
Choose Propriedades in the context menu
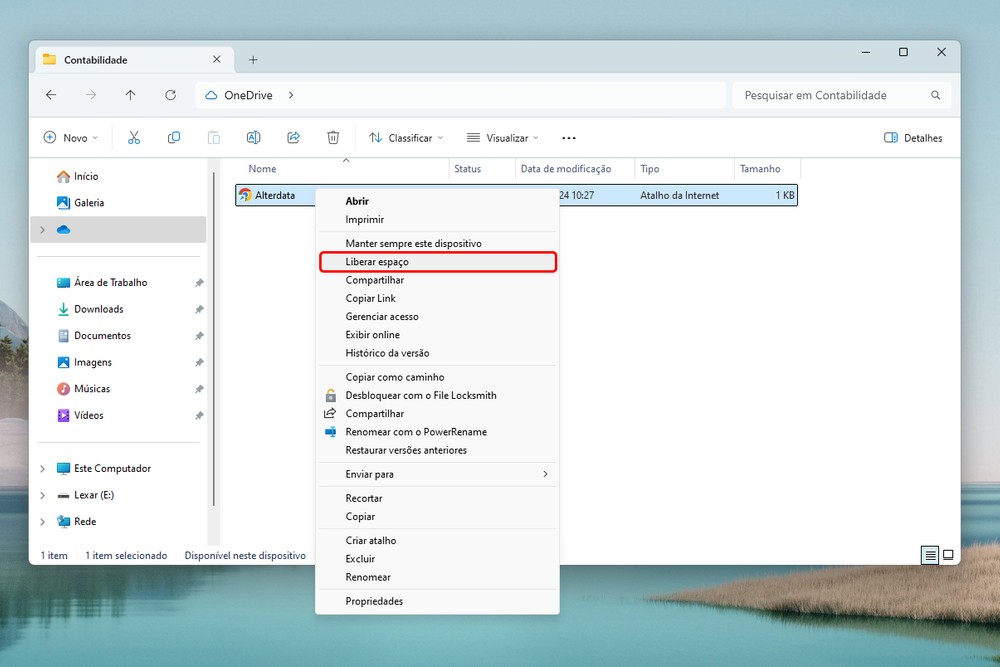coord(374,601)
